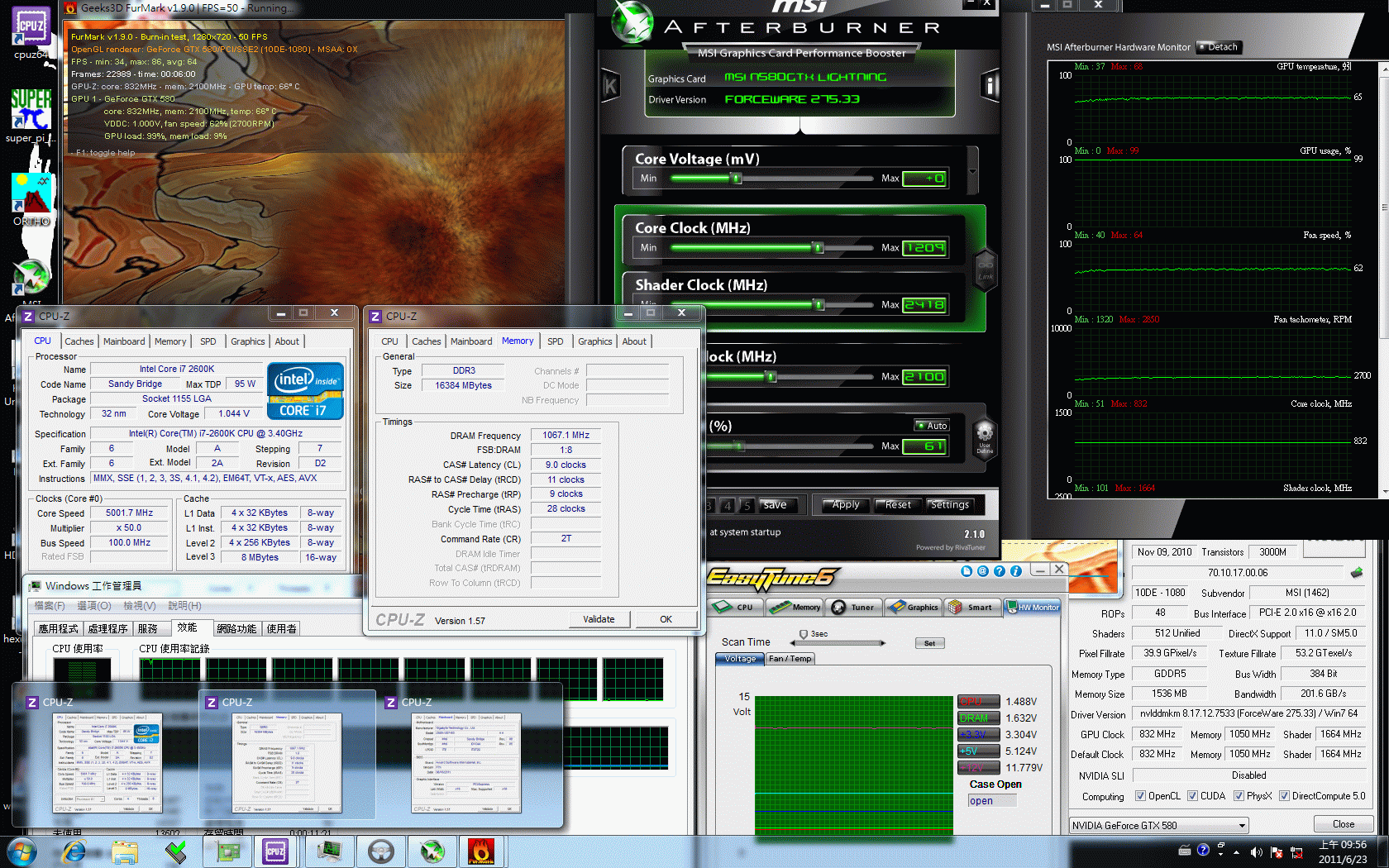Switch to EasyTune6 Tuner tab
Screen dimensions: 1389x868
tap(854, 607)
